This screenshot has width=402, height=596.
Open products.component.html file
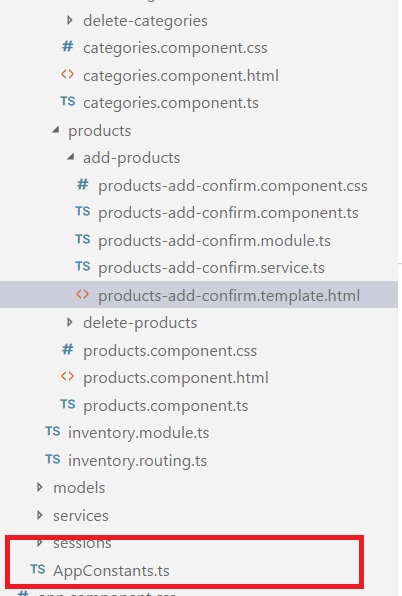(176, 378)
